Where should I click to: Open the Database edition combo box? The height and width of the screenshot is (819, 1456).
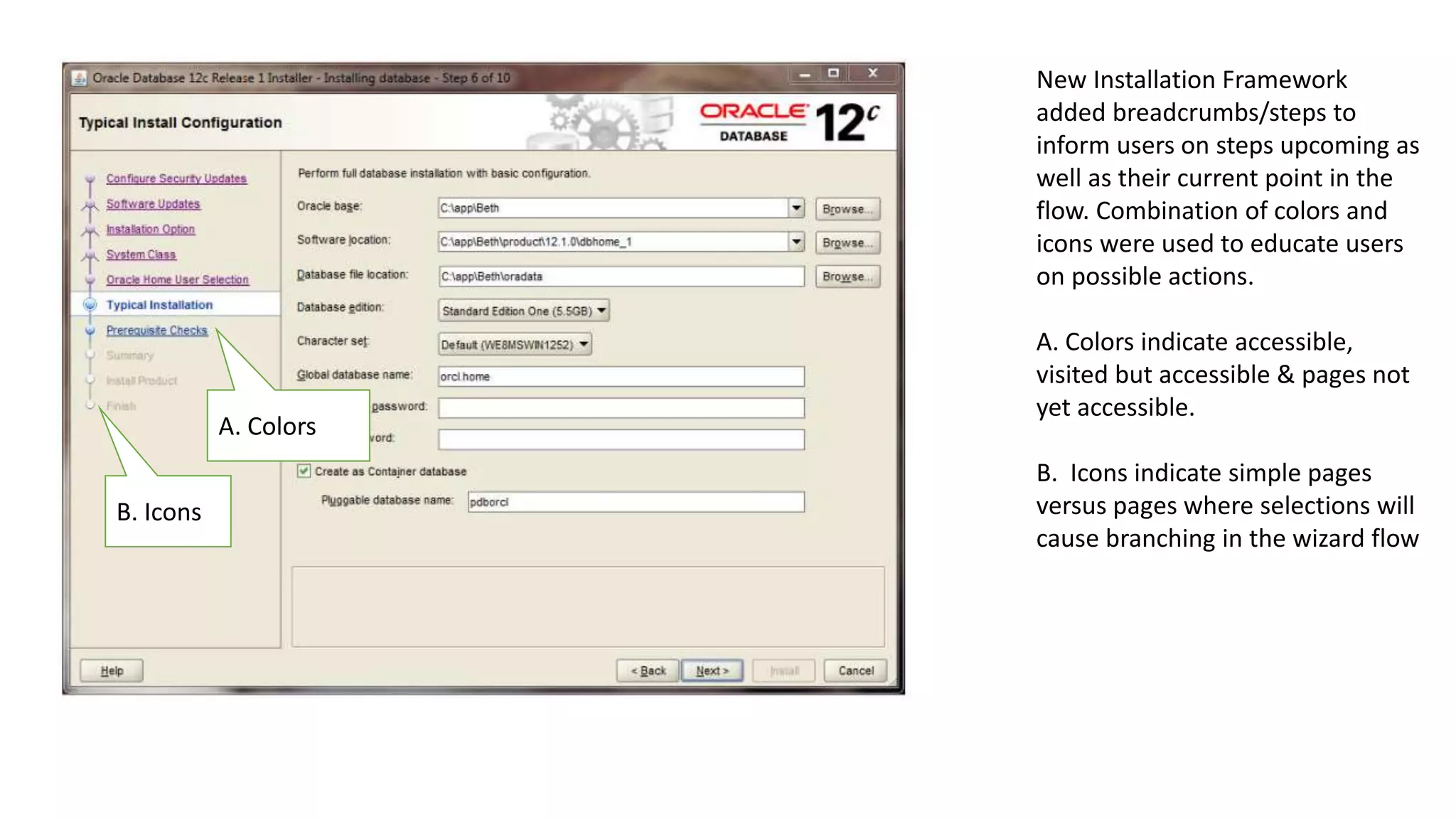[524, 311]
